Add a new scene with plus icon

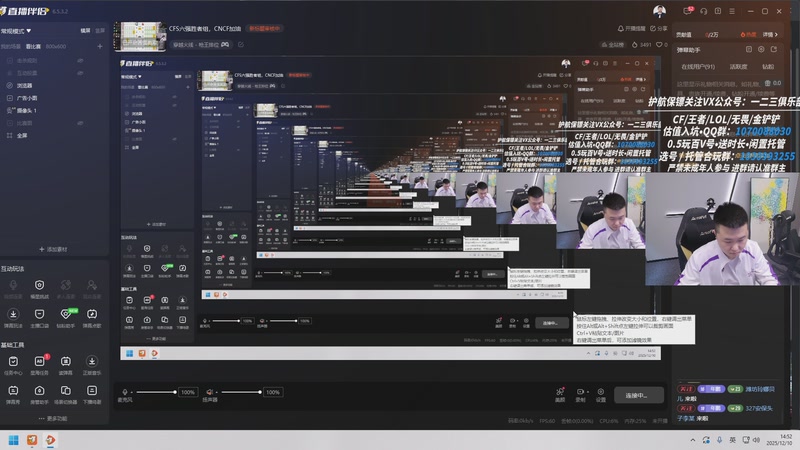pyautogui.click(x=100, y=46)
